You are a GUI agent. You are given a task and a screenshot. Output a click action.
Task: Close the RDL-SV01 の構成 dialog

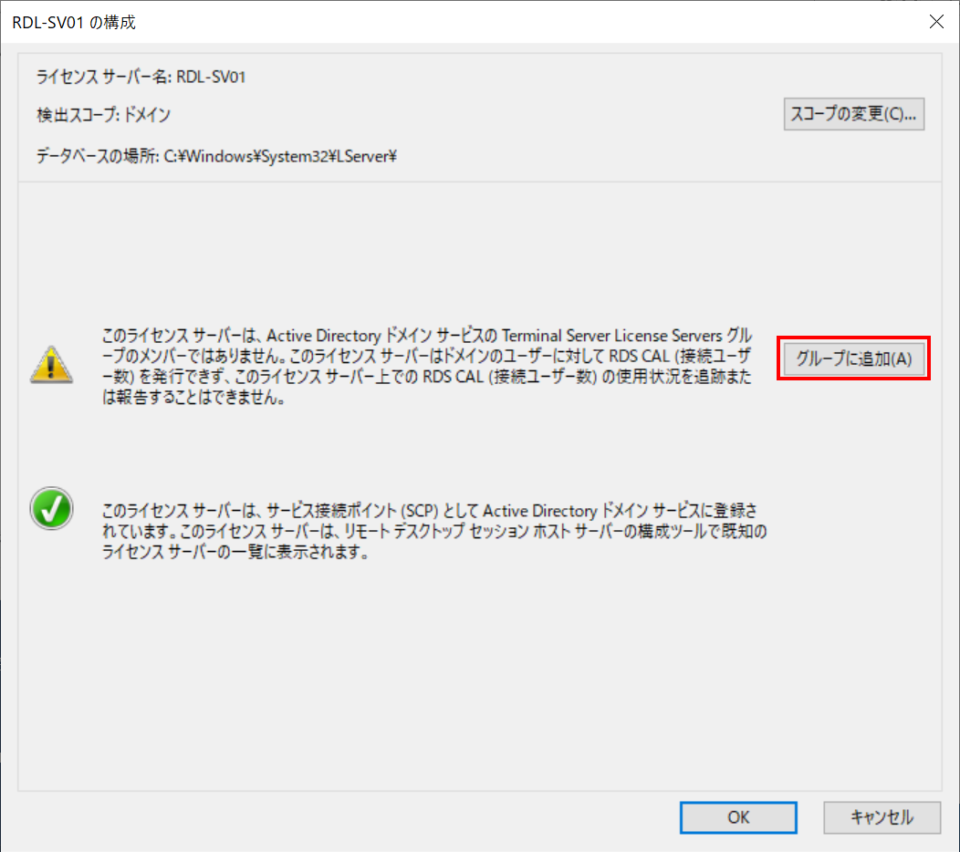coord(936,21)
